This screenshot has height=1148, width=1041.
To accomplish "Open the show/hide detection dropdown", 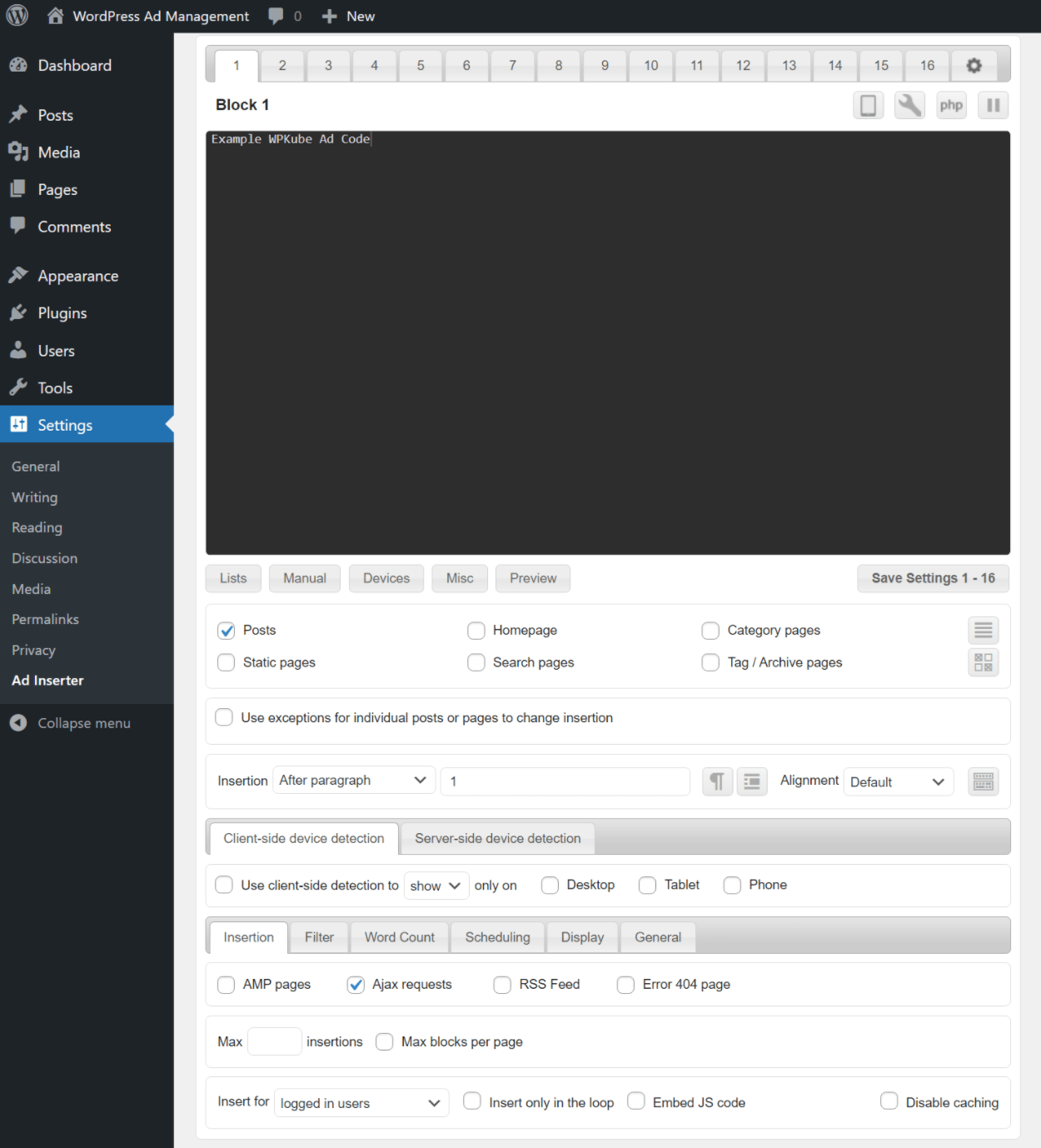I will 436,886.
